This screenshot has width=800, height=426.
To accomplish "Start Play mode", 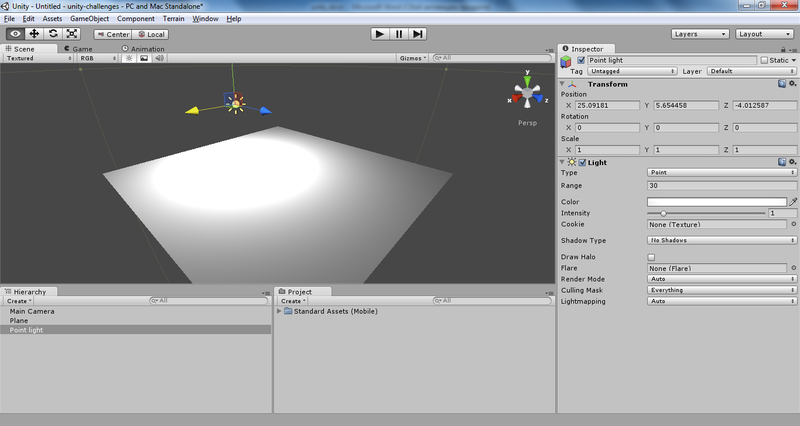I will point(379,34).
